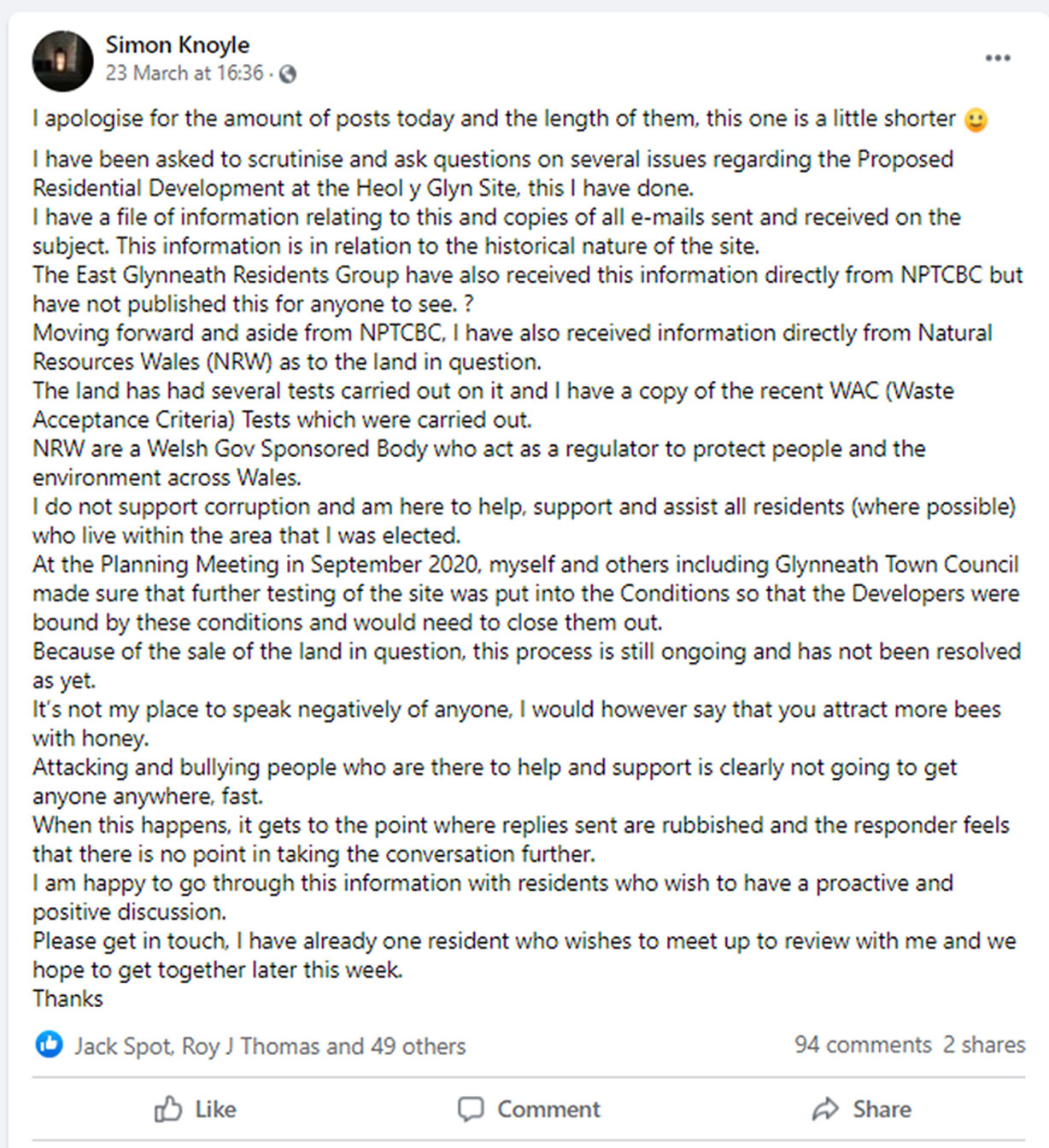This screenshot has width=1049, height=1148.
Task: Click the Share arrow icon
Action: 825,1109
